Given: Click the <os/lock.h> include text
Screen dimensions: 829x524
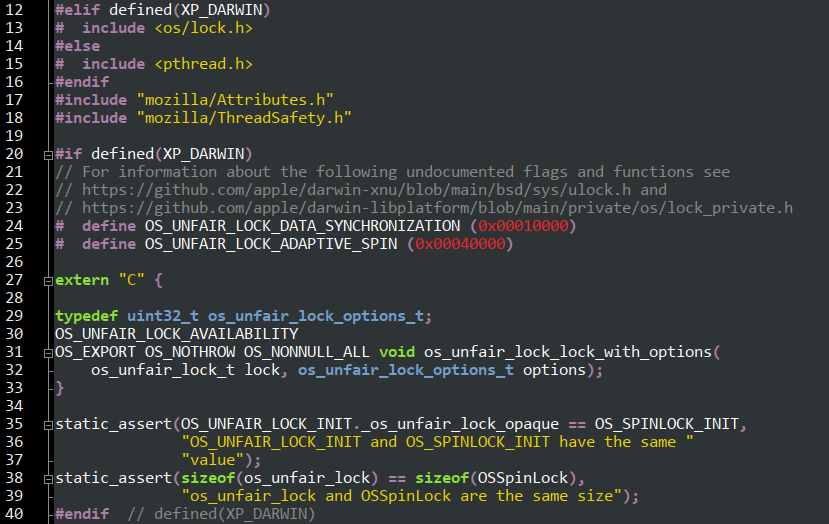Looking at the screenshot, I should pos(204,28).
